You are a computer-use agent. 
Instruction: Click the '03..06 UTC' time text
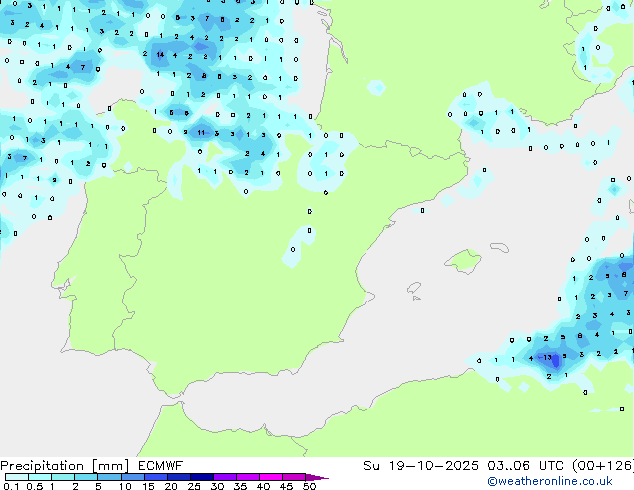525,466
